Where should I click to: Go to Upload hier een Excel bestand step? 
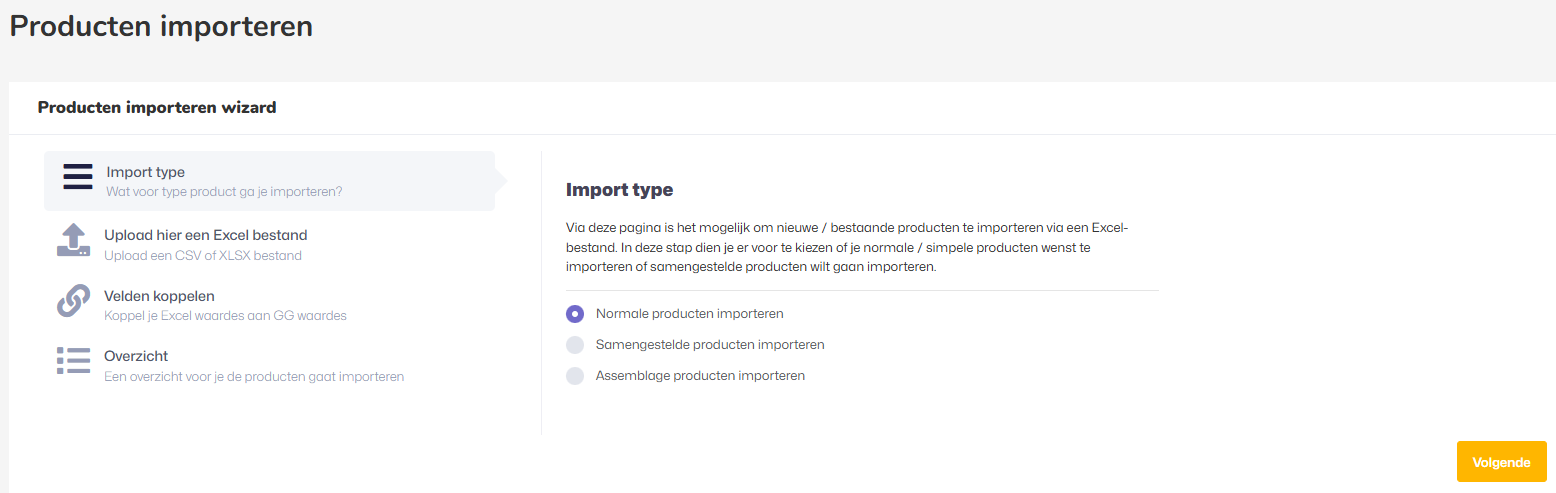206,235
